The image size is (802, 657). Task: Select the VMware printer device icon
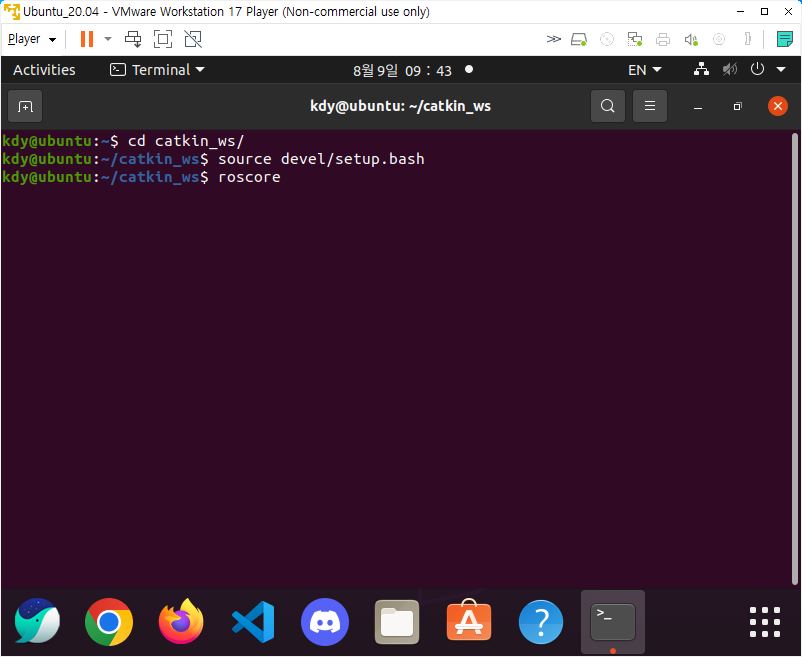point(663,39)
